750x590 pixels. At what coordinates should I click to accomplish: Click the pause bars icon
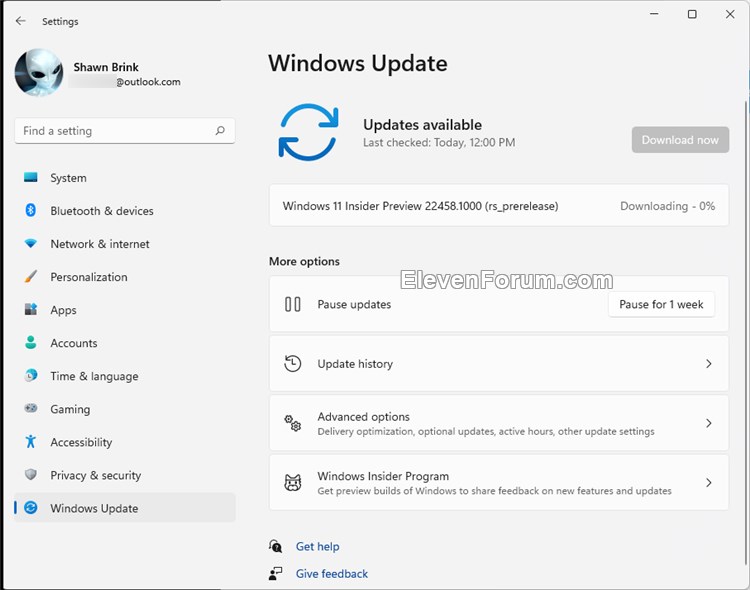click(293, 304)
